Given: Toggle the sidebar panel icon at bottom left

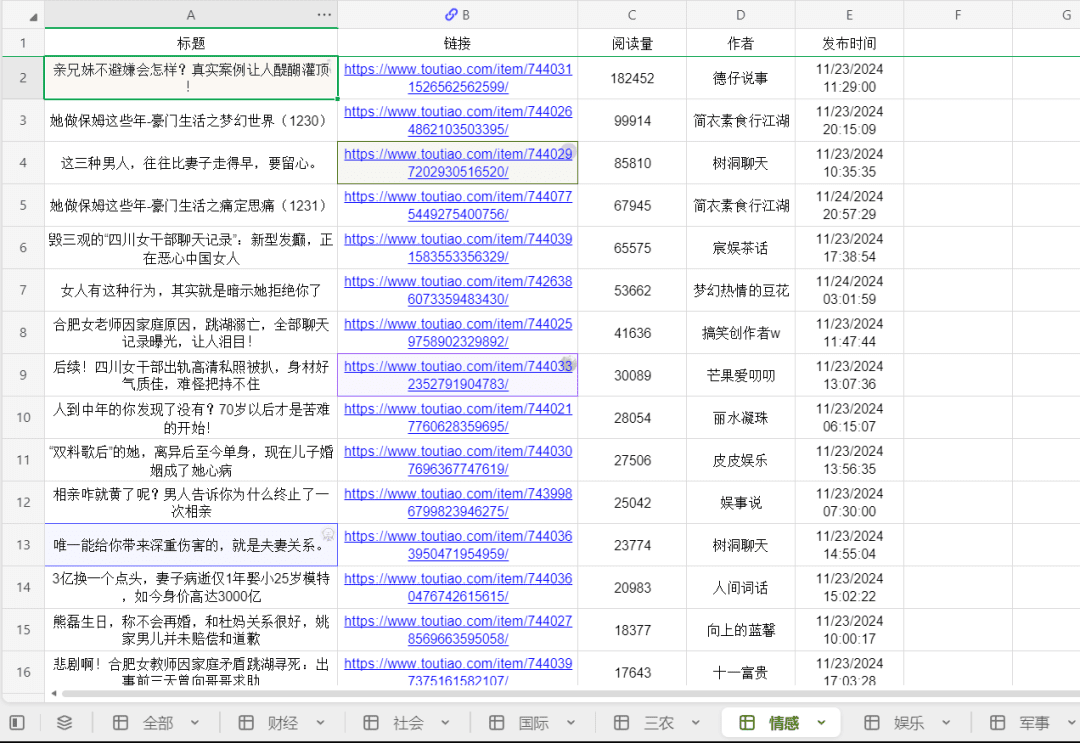Looking at the screenshot, I should click(17, 722).
